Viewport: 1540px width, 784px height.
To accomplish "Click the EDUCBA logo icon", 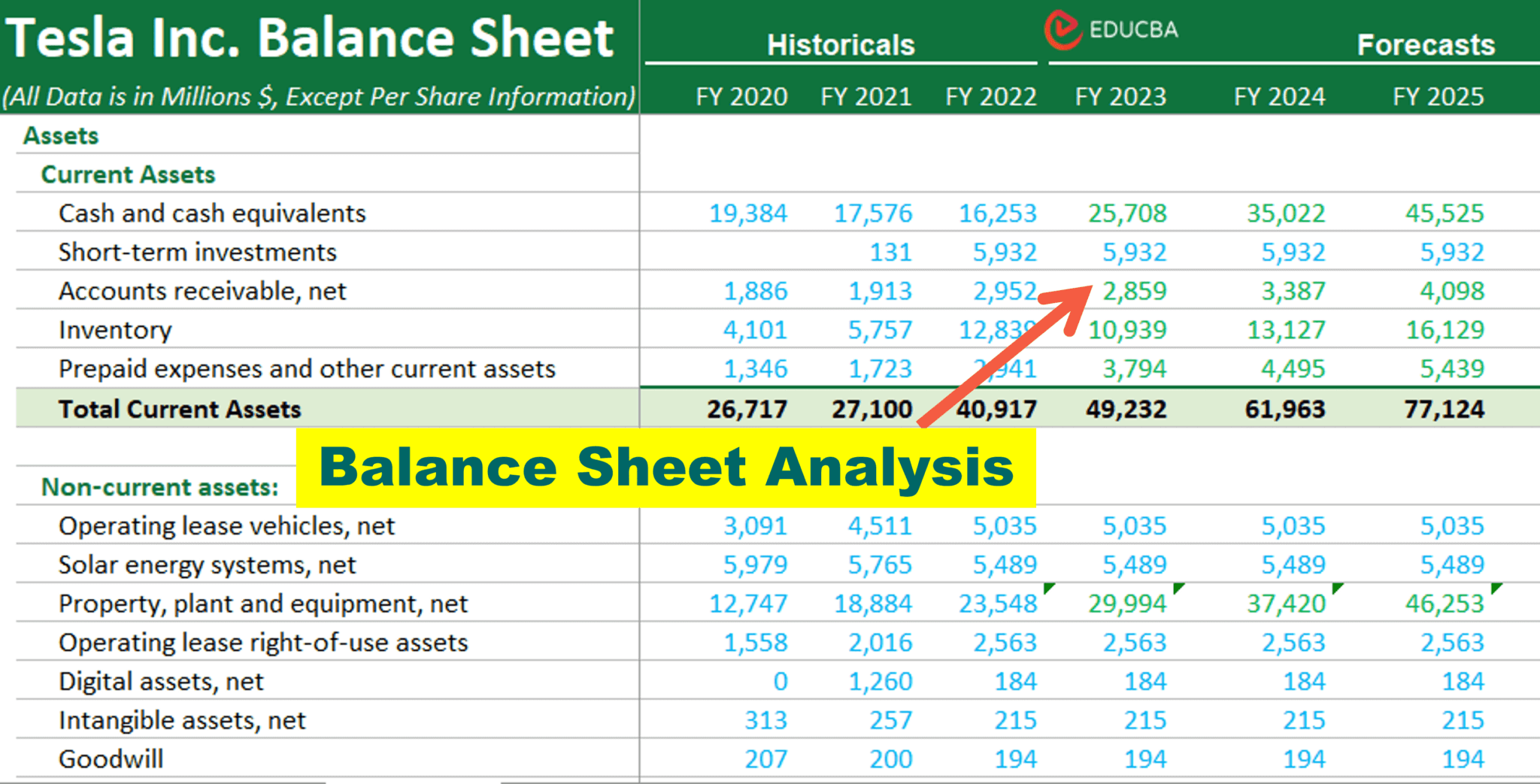I will click(1063, 29).
